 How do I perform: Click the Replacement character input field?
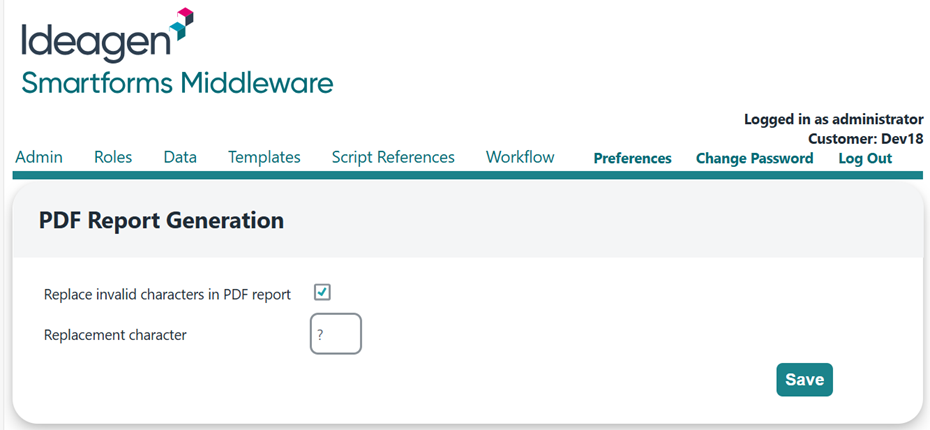click(x=336, y=335)
